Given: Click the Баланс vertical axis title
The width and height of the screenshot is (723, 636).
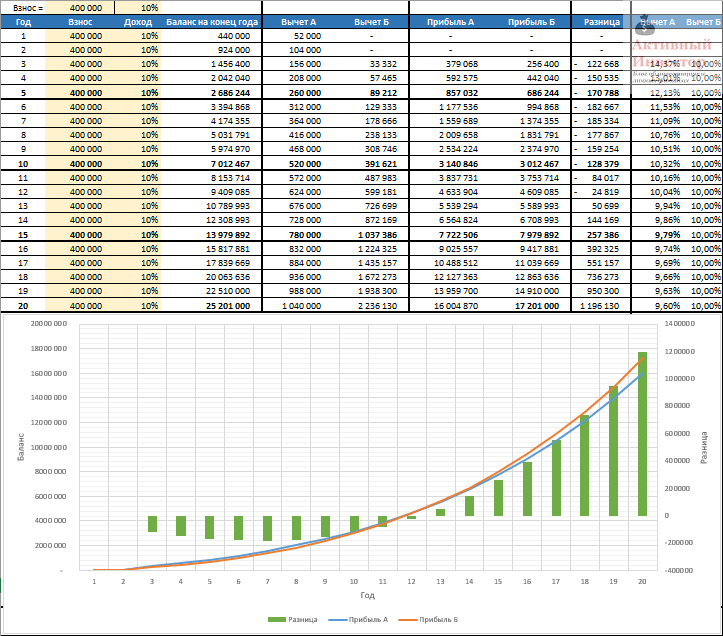Looking at the screenshot, I should pos(21,447).
